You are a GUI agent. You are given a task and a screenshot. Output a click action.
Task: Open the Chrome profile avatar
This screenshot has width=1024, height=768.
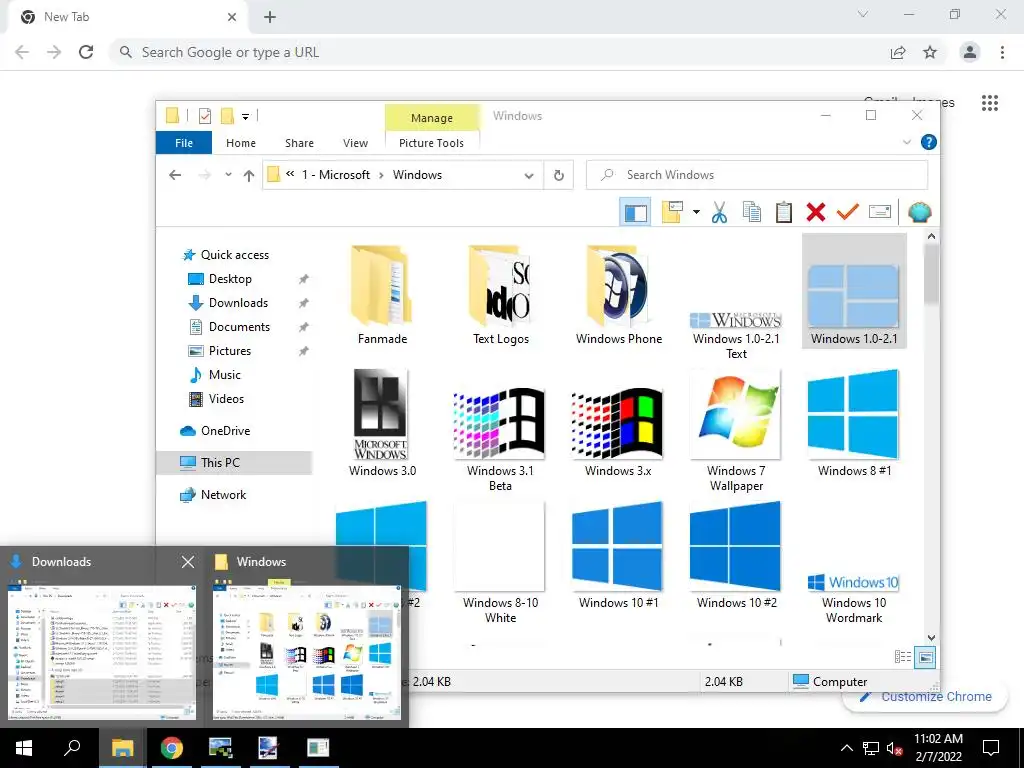(970, 52)
